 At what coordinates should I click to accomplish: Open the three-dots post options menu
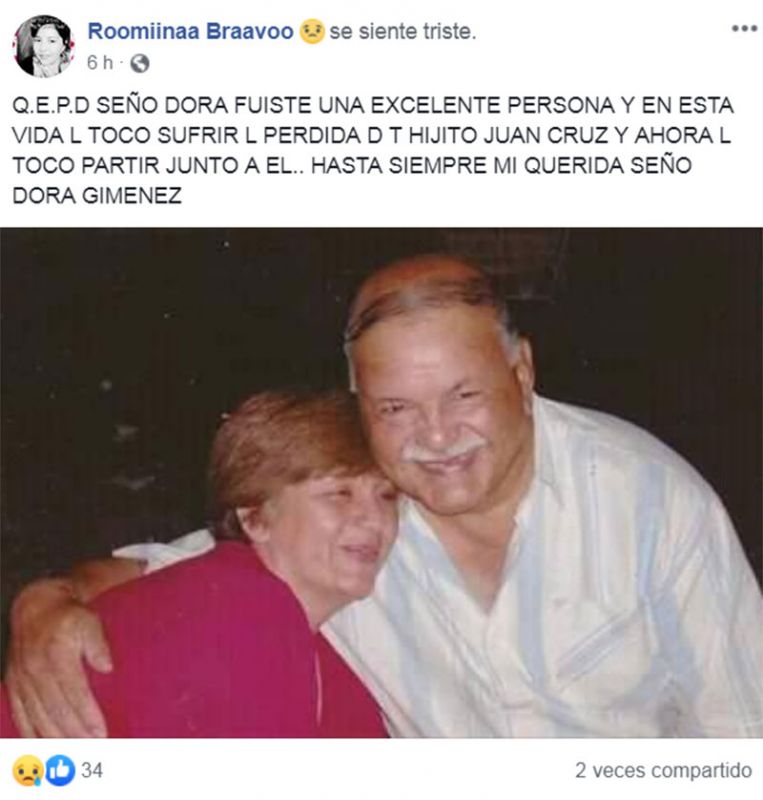pyautogui.click(x=745, y=29)
